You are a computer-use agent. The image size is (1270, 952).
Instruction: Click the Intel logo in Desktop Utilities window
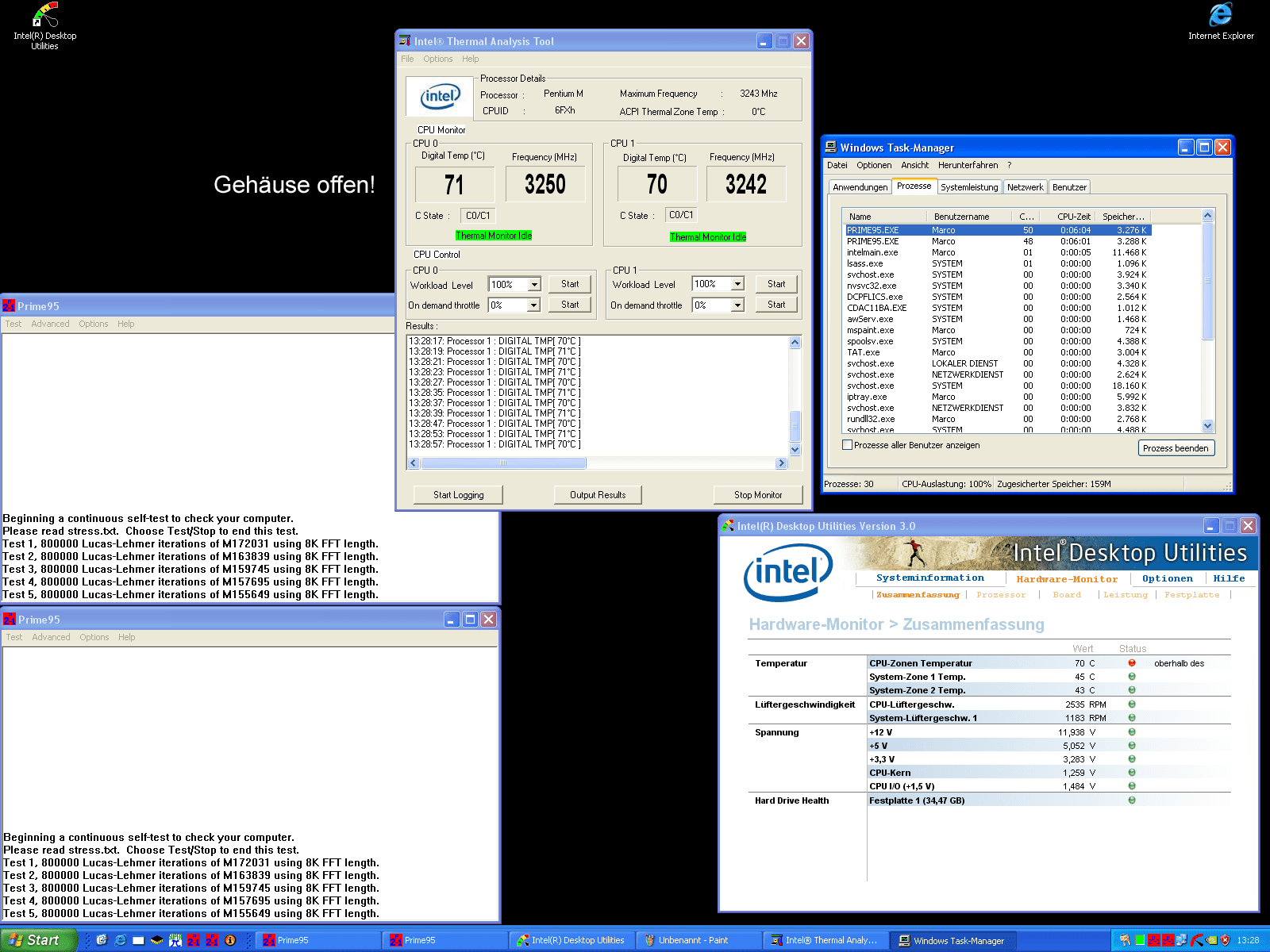tap(788, 572)
